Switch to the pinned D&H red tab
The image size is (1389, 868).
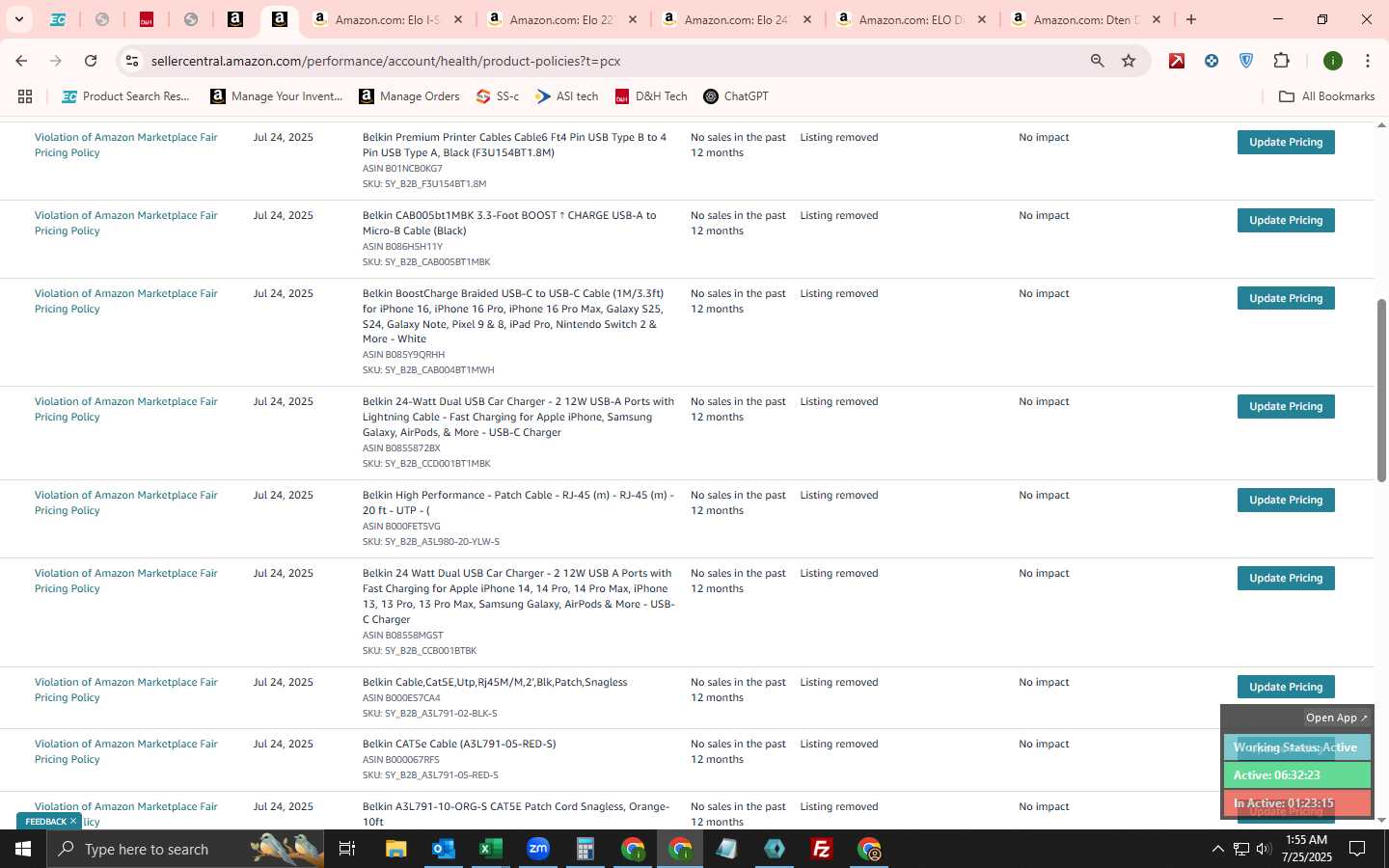[147, 19]
